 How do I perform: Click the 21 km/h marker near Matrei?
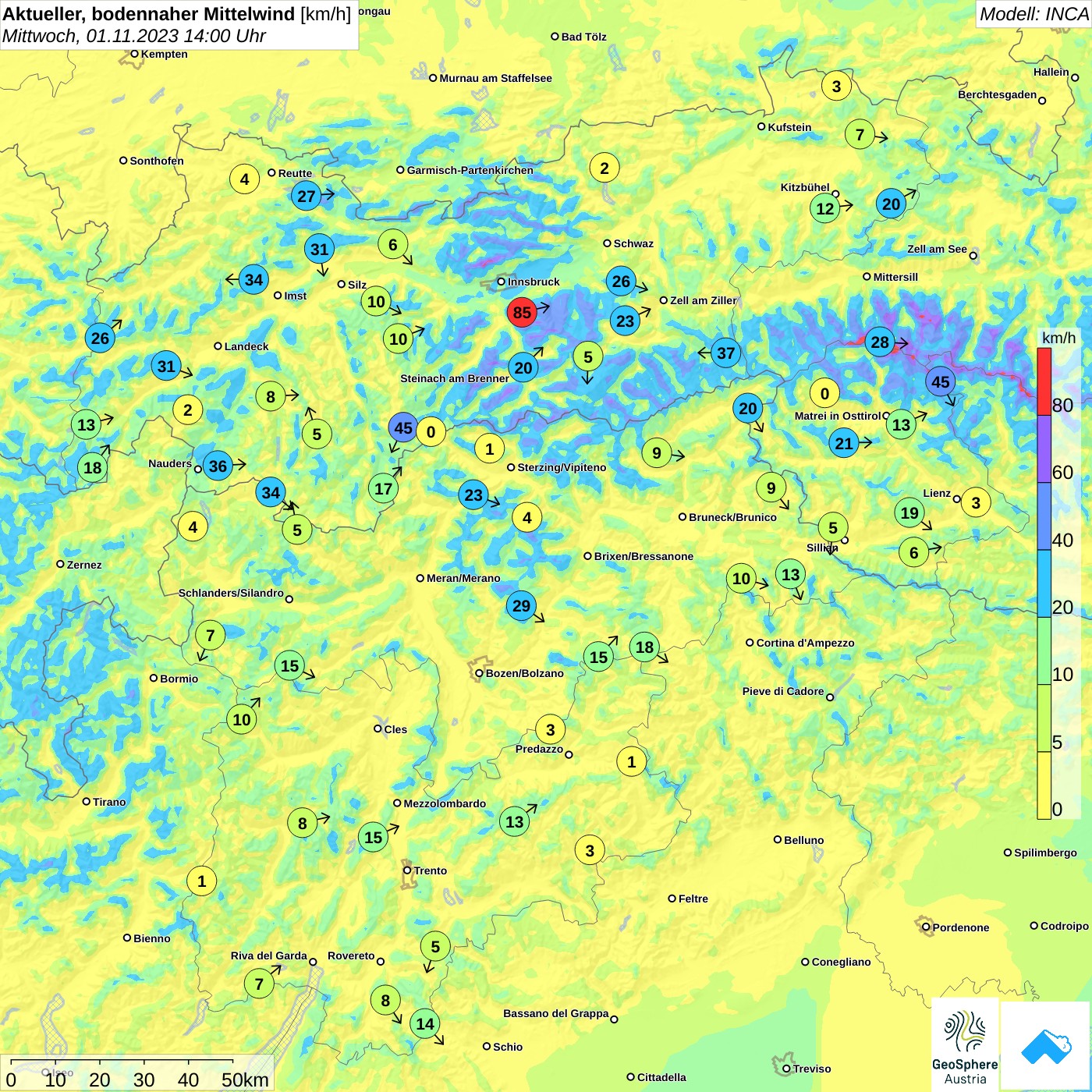tap(844, 444)
